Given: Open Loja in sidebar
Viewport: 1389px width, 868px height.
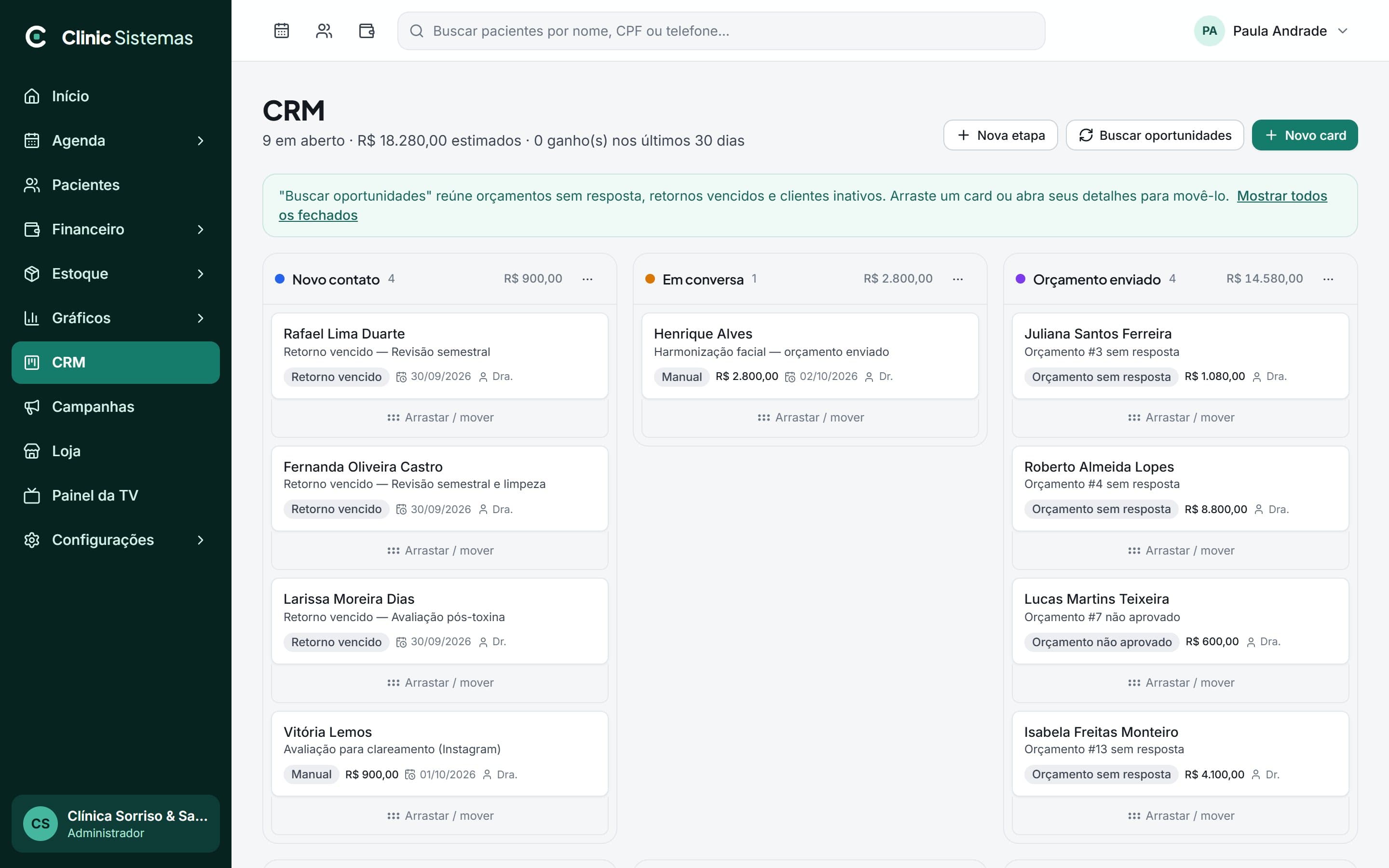Looking at the screenshot, I should coord(115,451).
